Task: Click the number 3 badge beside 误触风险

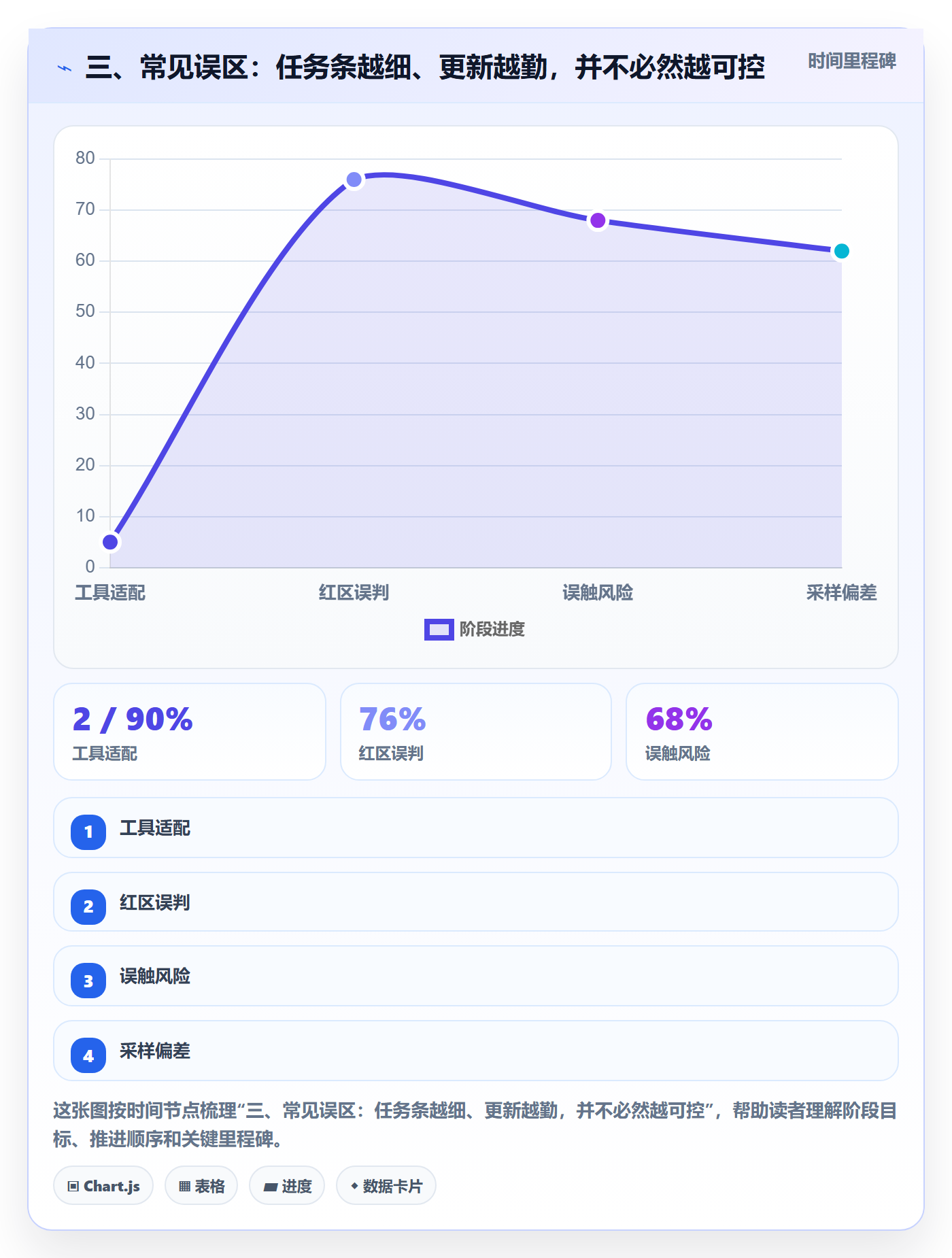Action: (88, 981)
